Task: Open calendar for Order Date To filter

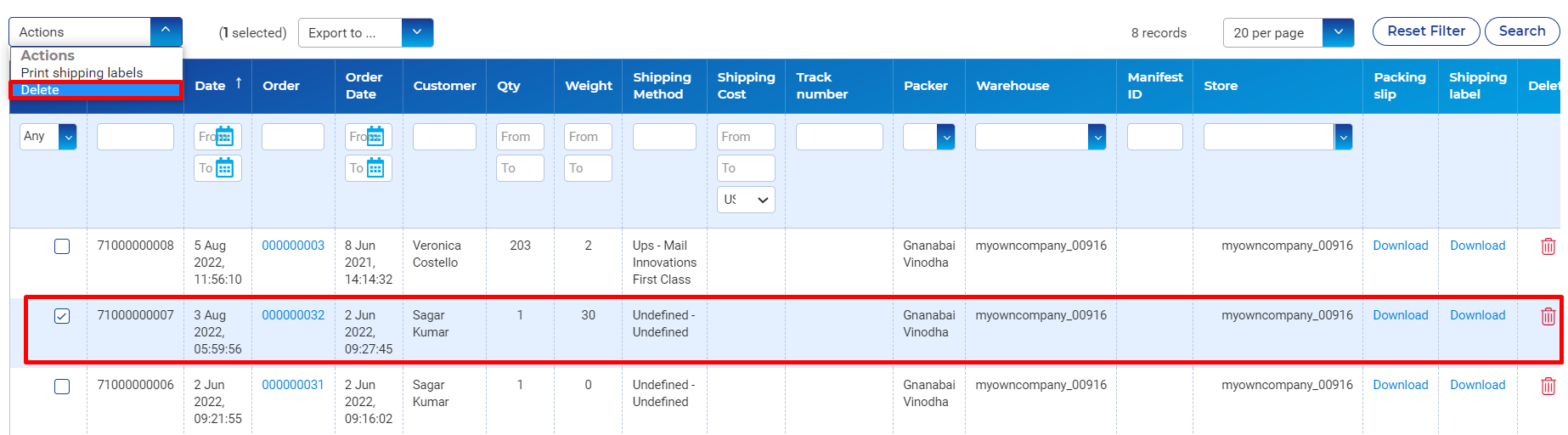Action: (375, 168)
